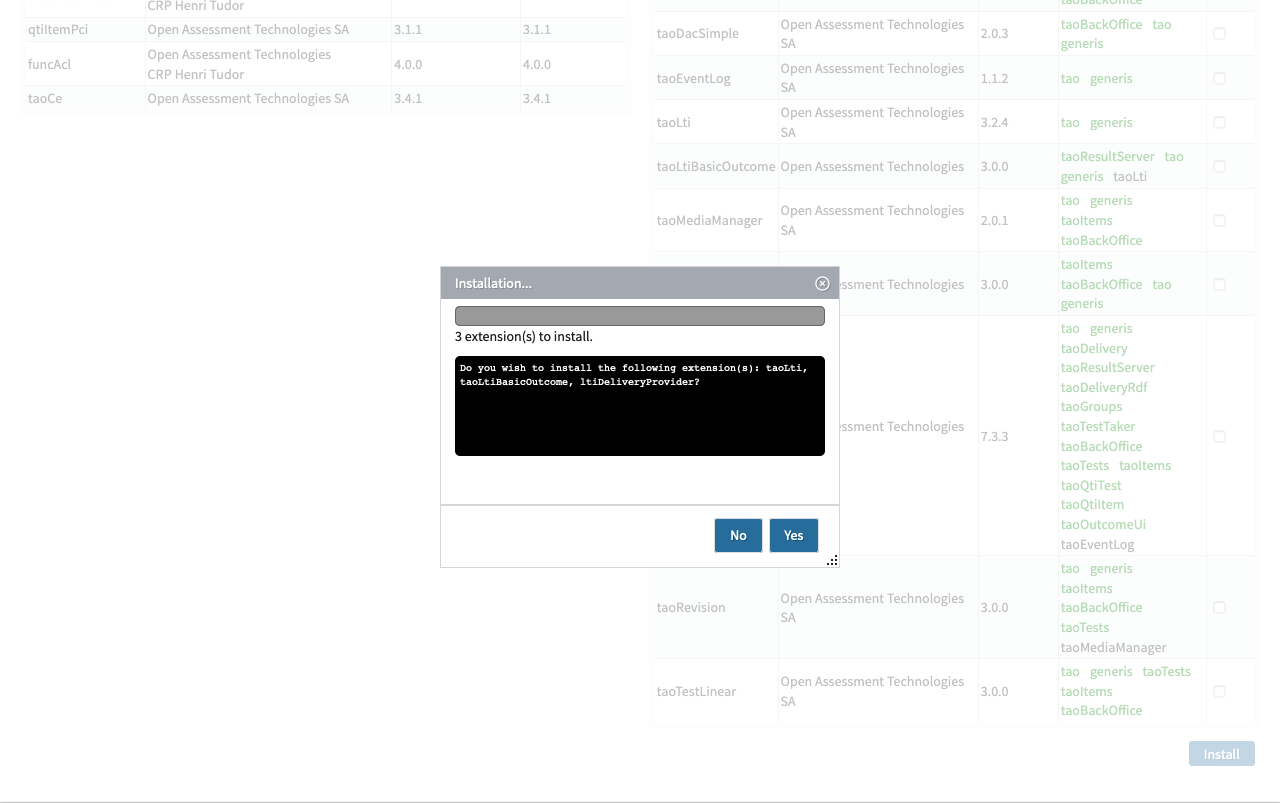Select the taoMediaManager extension checkbox

coord(1219,220)
